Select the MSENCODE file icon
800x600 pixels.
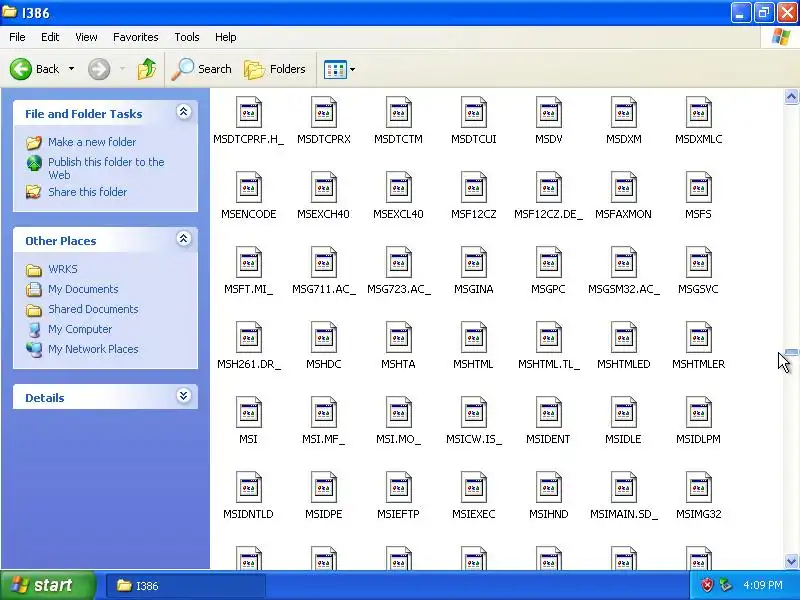248,187
